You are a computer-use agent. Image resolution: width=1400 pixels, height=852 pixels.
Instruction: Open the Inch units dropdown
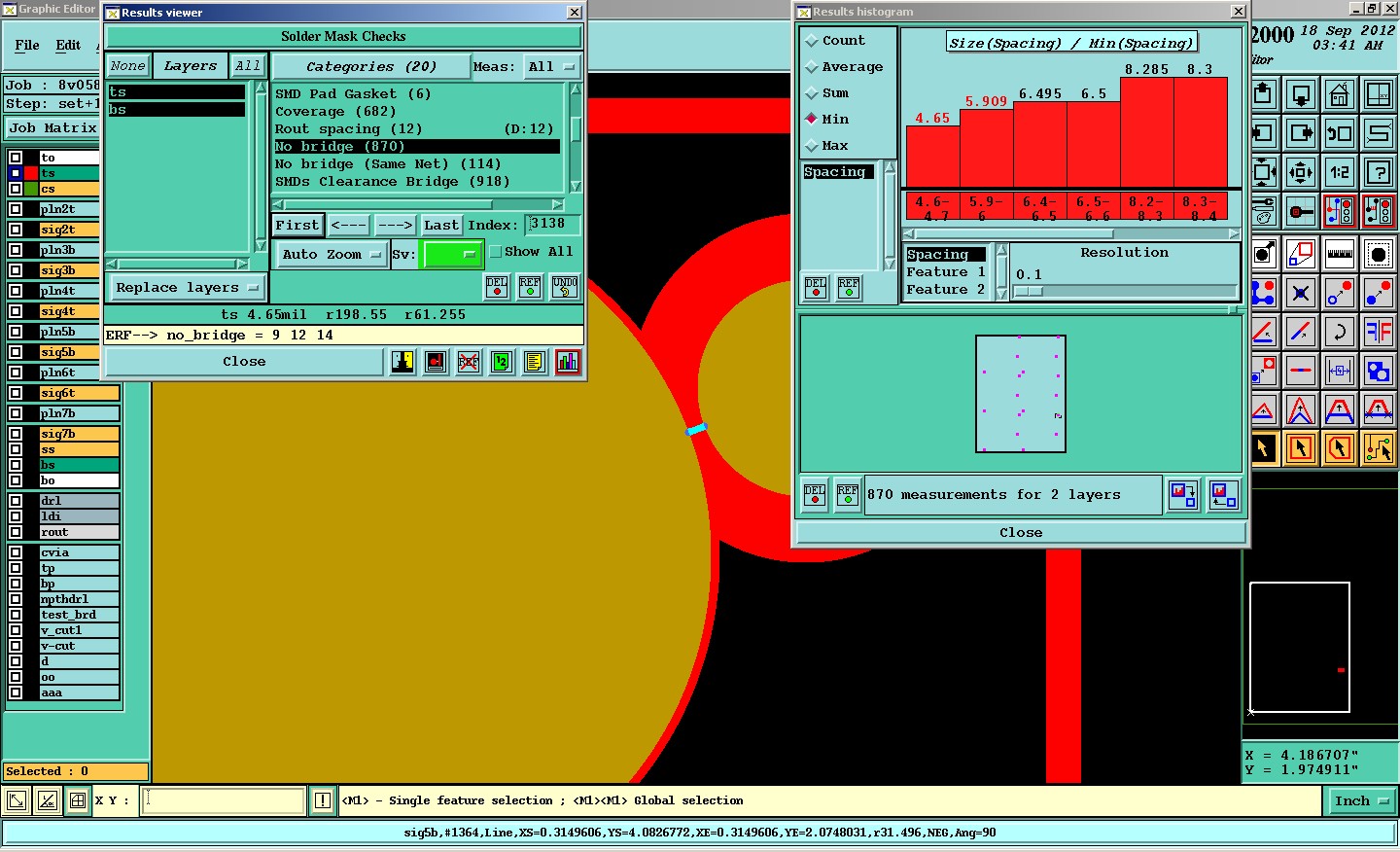pos(1361,801)
